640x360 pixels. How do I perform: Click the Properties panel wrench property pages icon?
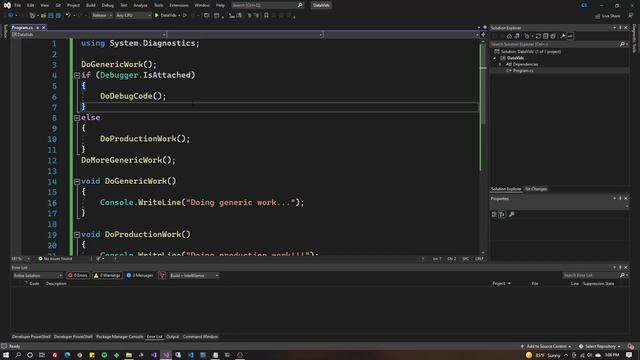pyautogui.click(x=512, y=214)
